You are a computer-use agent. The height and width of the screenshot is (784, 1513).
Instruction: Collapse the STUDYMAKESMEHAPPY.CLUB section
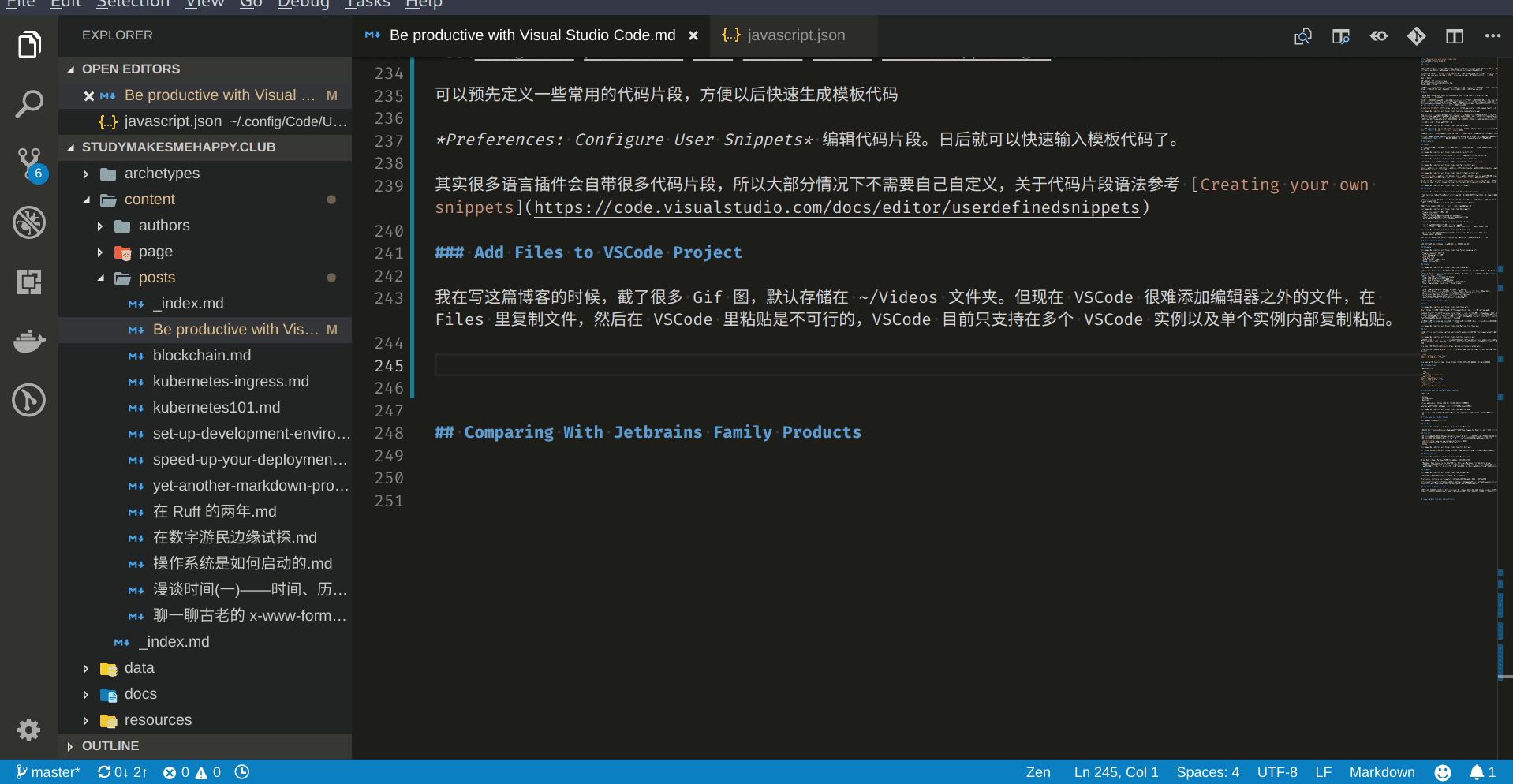point(205,147)
